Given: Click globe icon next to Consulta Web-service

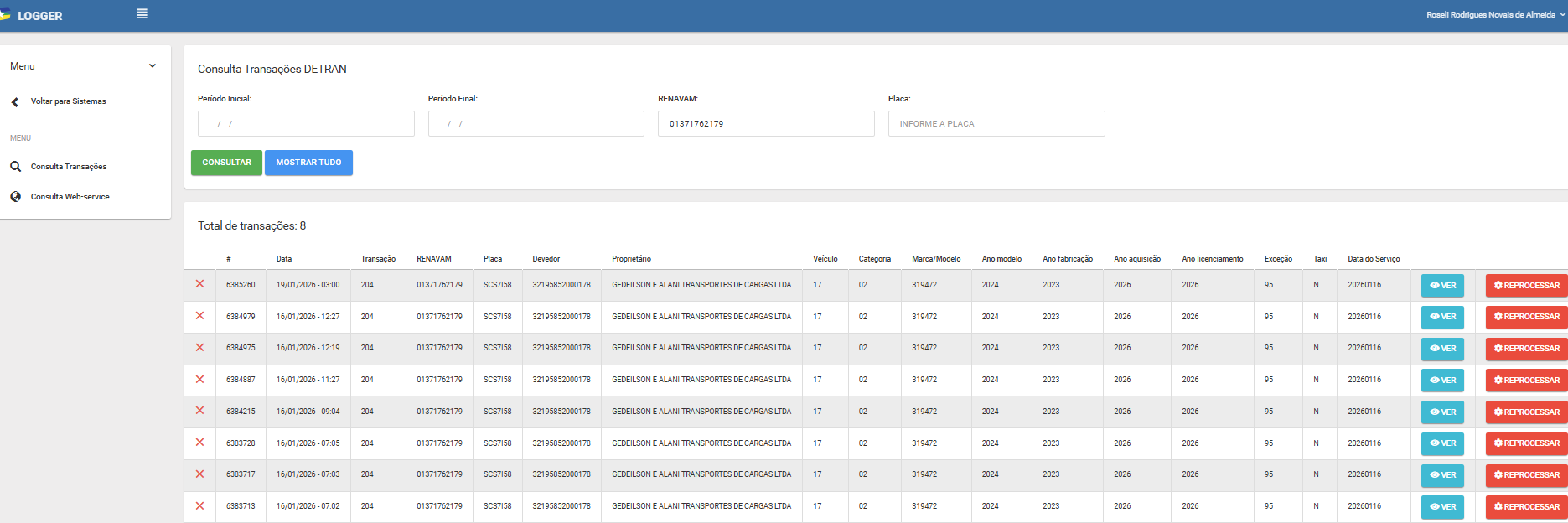Looking at the screenshot, I should 15,197.
